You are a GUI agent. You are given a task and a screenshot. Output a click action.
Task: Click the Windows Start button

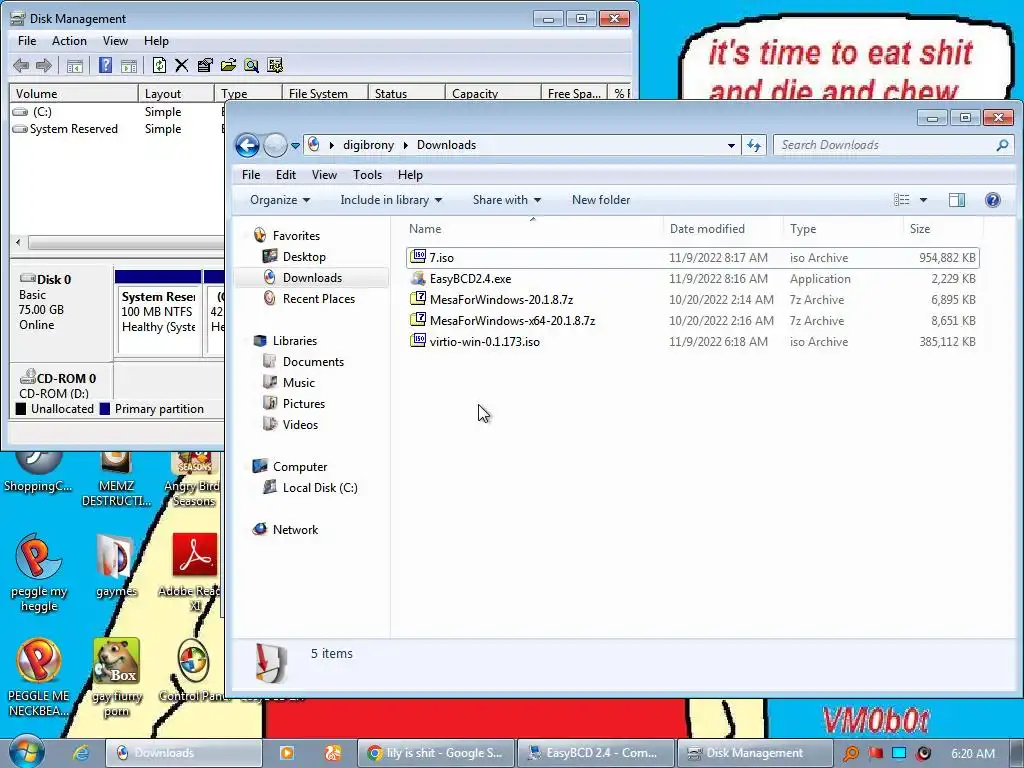[x=26, y=752]
